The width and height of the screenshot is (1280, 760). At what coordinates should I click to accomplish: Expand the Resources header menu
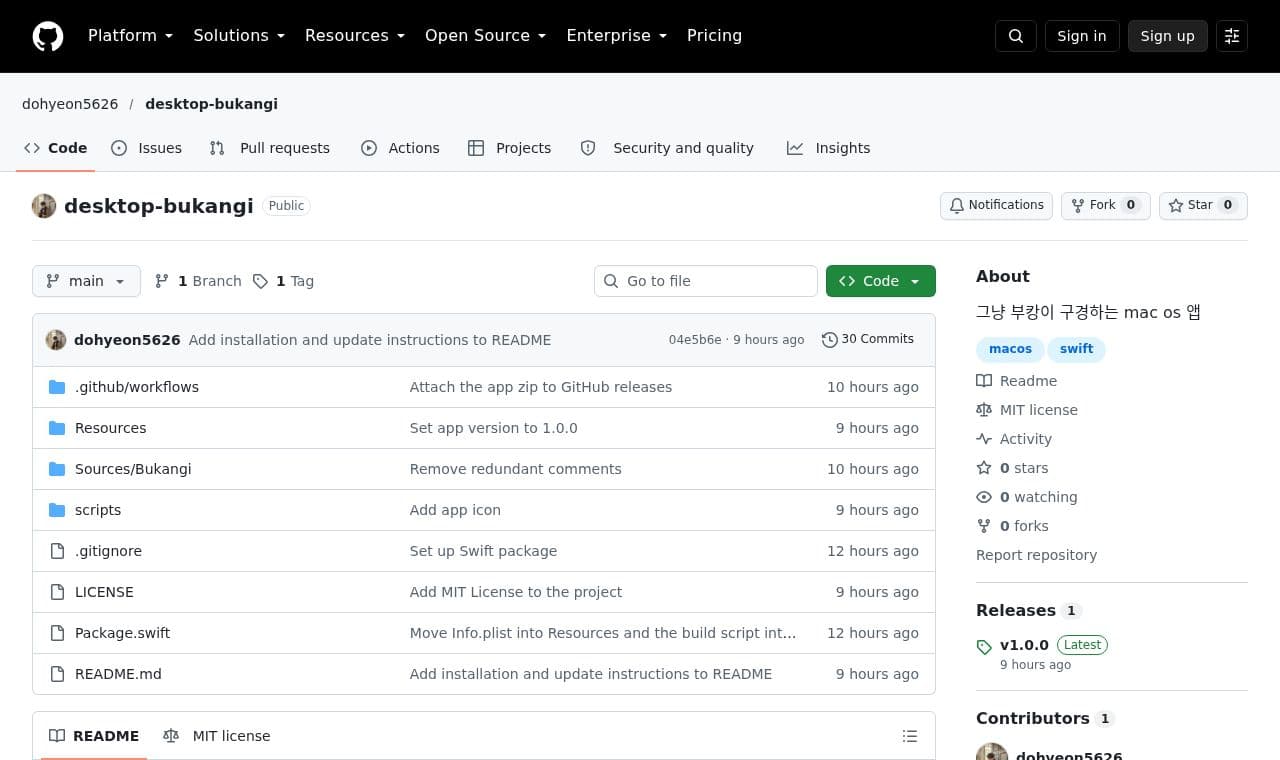pos(355,36)
